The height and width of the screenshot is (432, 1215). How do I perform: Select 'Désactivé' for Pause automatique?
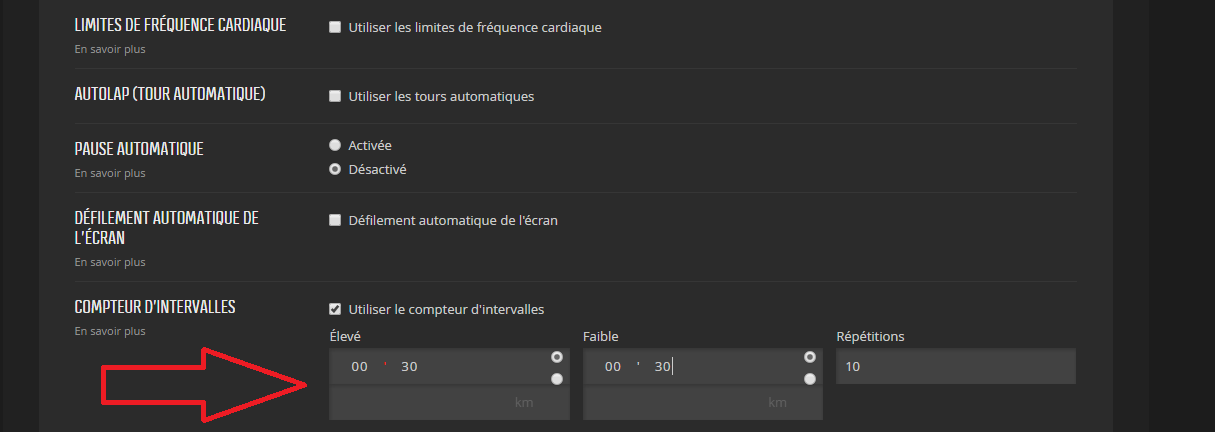click(335, 169)
